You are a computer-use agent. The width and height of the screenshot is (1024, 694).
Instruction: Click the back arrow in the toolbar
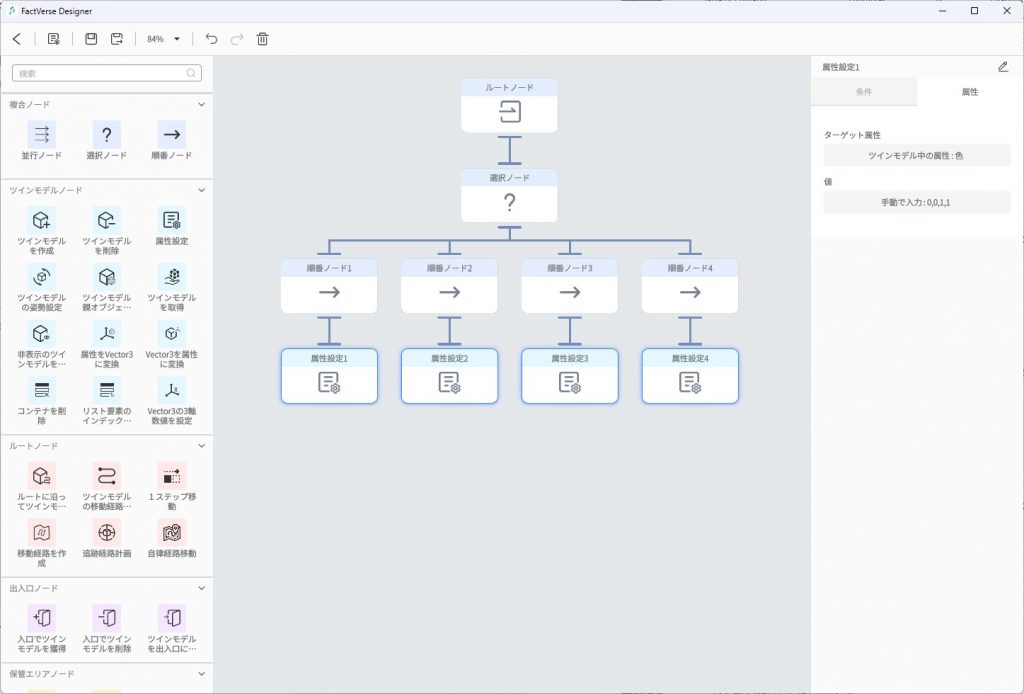[x=17, y=39]
